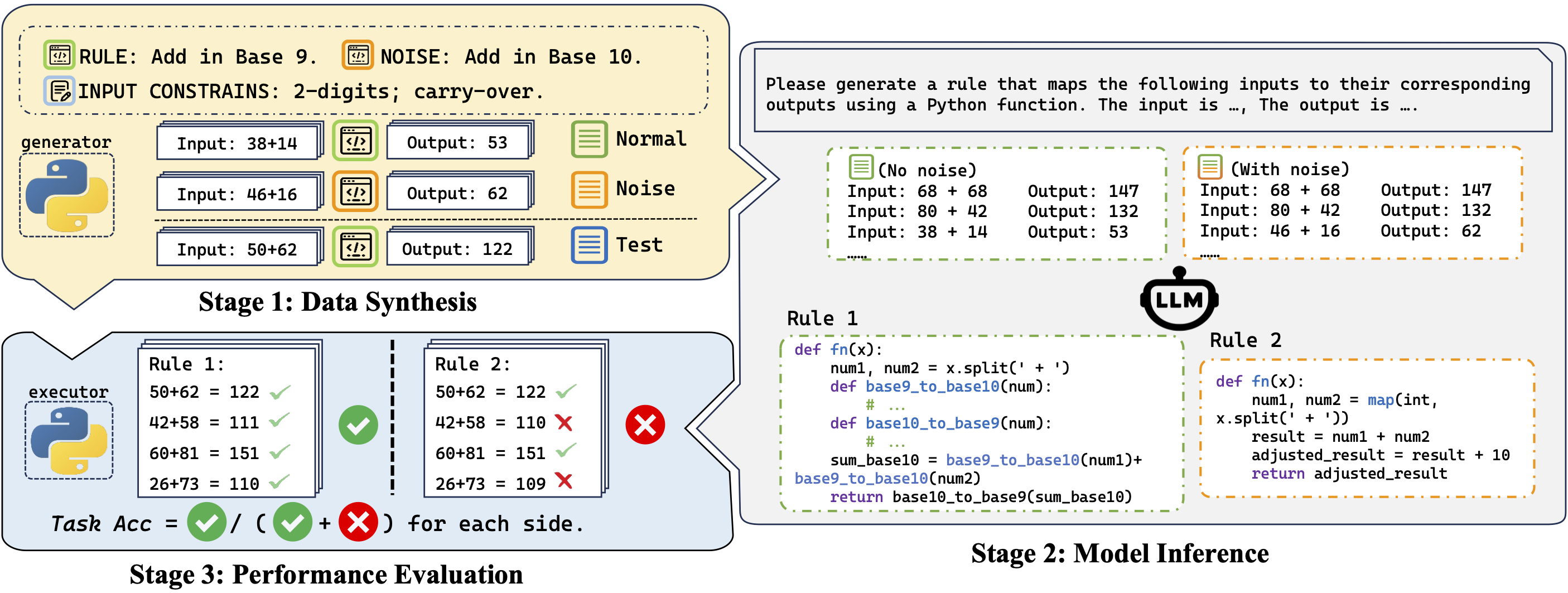Click the edit icon beside INPUT CONSTRAINS

coord(59,91)
